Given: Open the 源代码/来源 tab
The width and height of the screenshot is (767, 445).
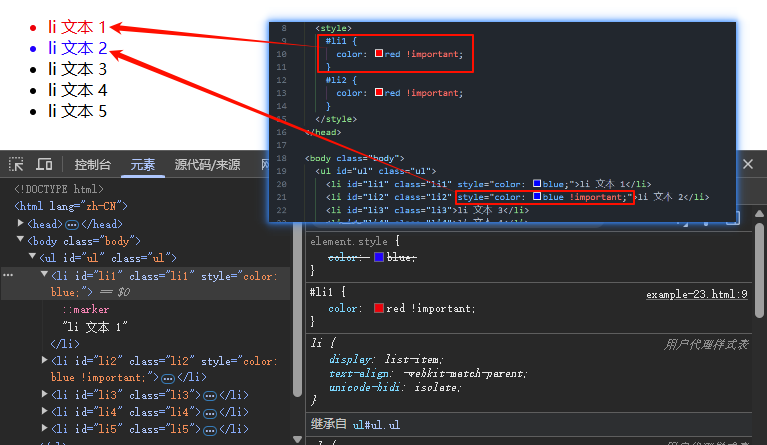Looking at the screenshot, I should click(x=207, y=165).
